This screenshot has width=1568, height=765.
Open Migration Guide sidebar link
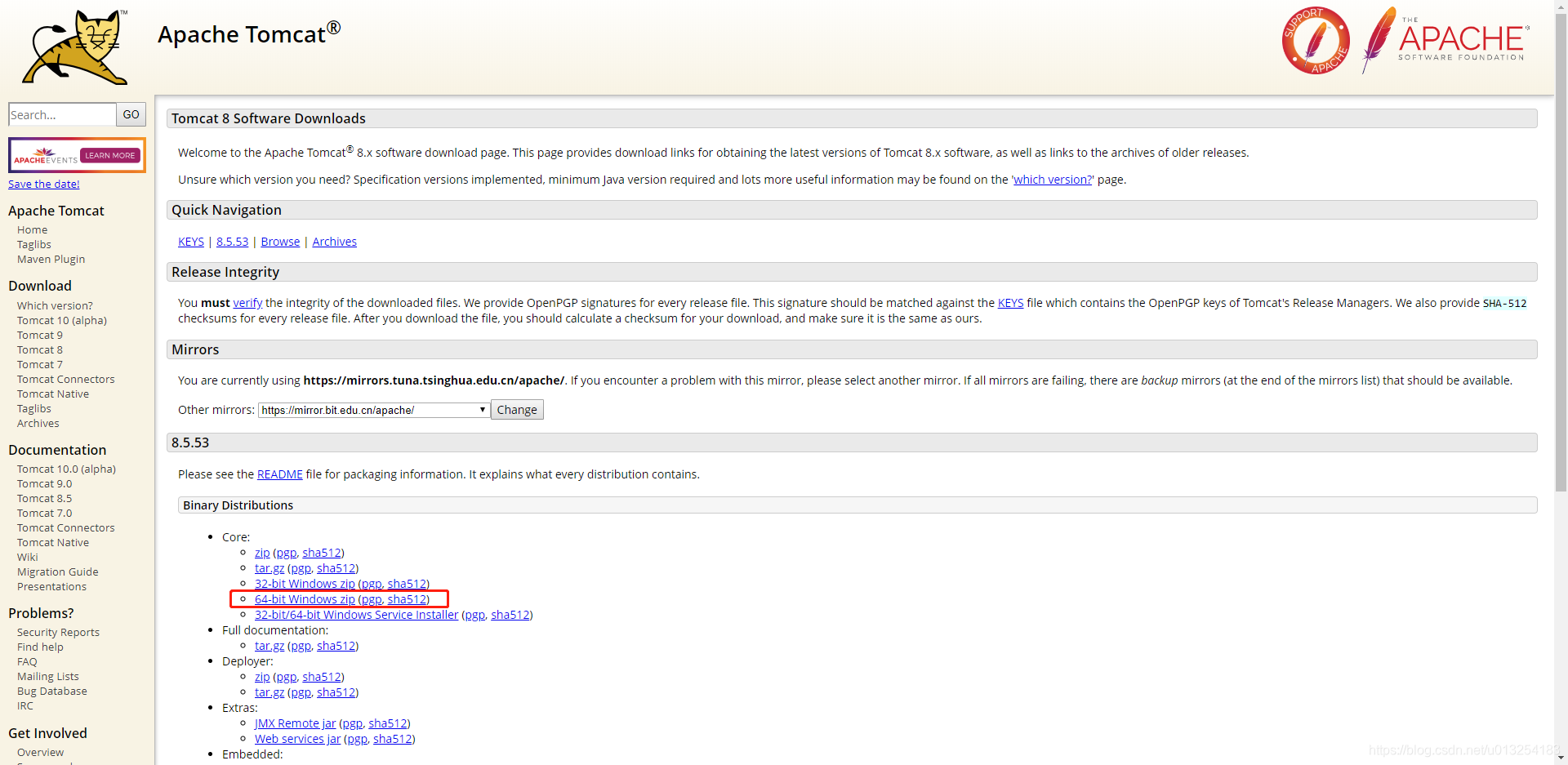pyautogui.click(x=57, y=572)
